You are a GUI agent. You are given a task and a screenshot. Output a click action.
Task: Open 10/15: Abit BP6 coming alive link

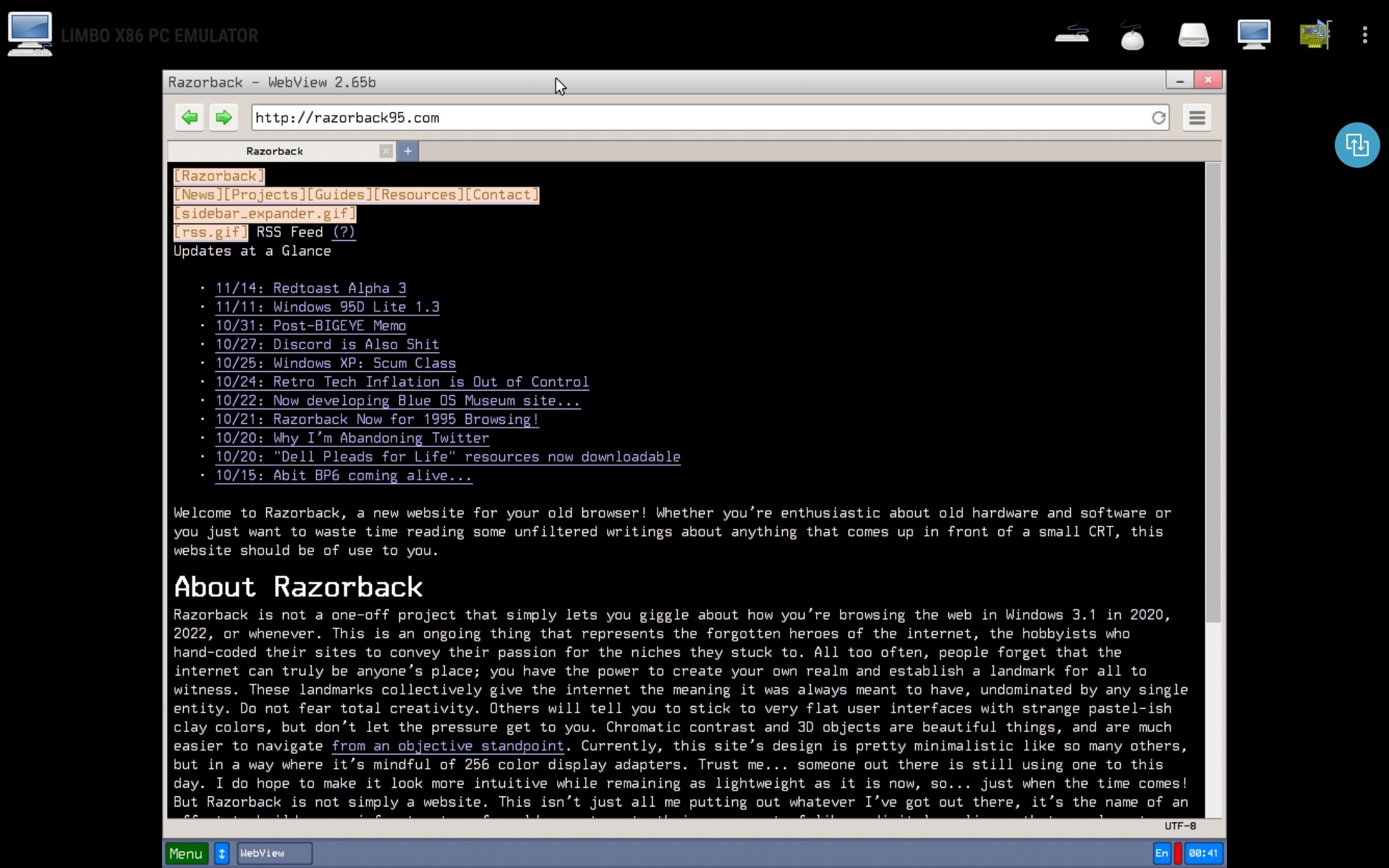click(344, 477)
